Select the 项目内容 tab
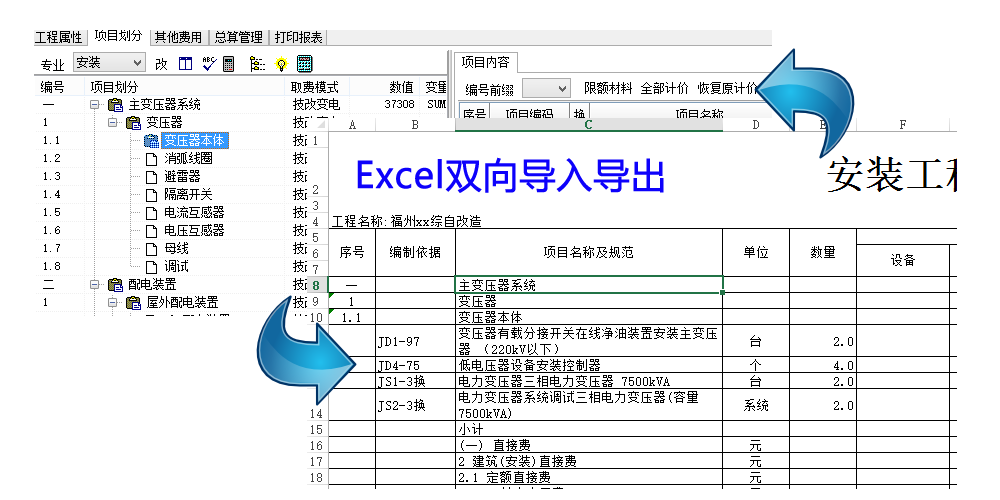The height and width of the screenshot is (500, 1000). pyautogui.click(x=485, y=62)
